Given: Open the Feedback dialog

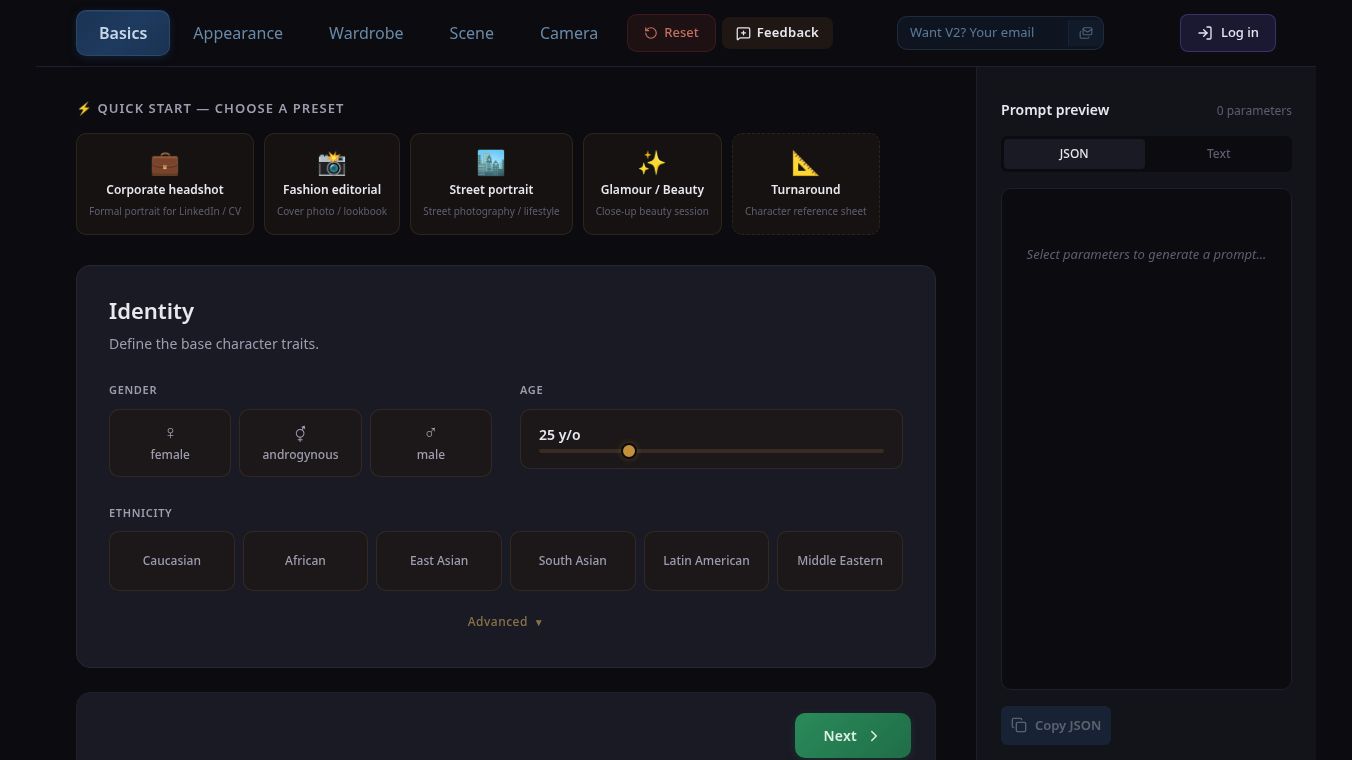Looking at the screenshot, I should (777, 33).
